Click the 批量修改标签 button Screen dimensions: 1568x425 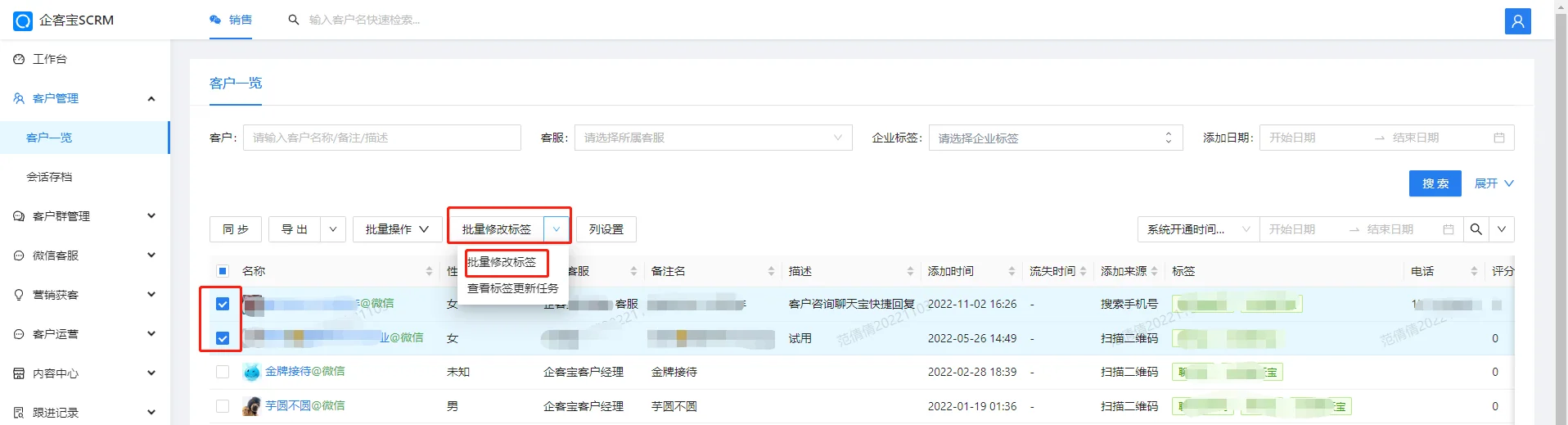(497, 229)
